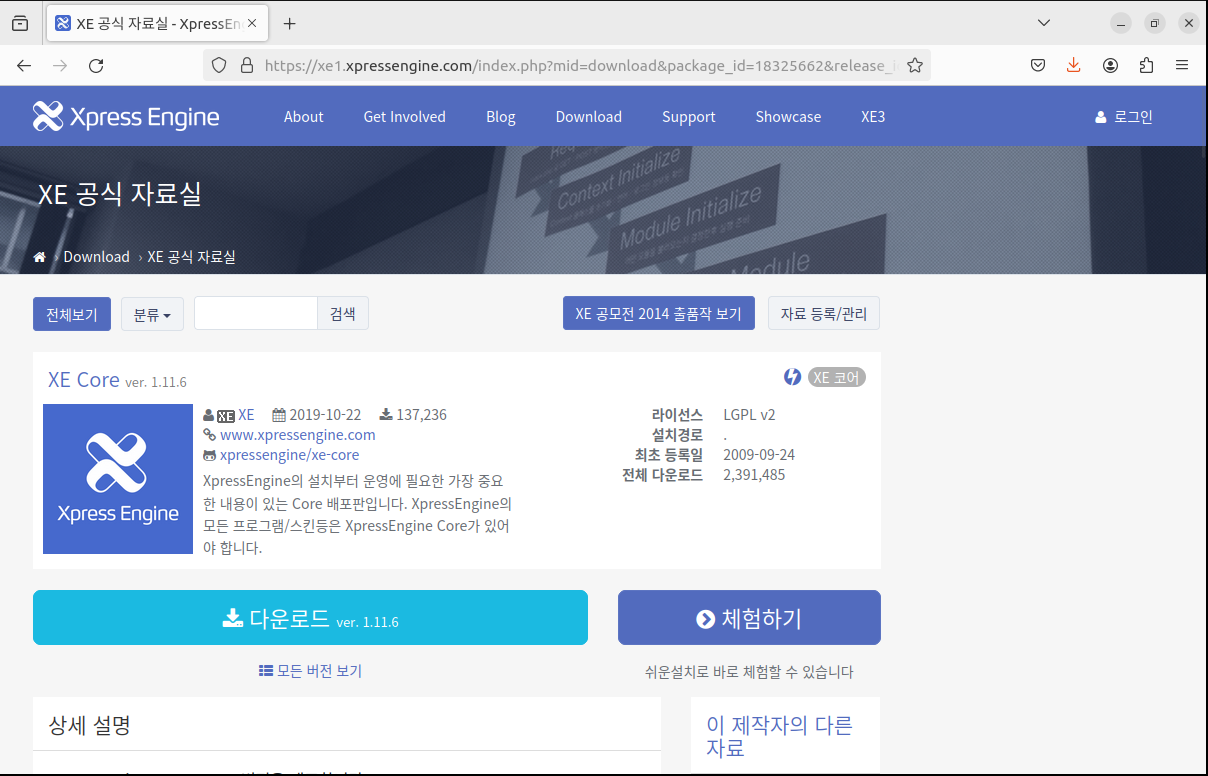Open the Support menu item
1208x776 pixels.
[x=689, y=116]
